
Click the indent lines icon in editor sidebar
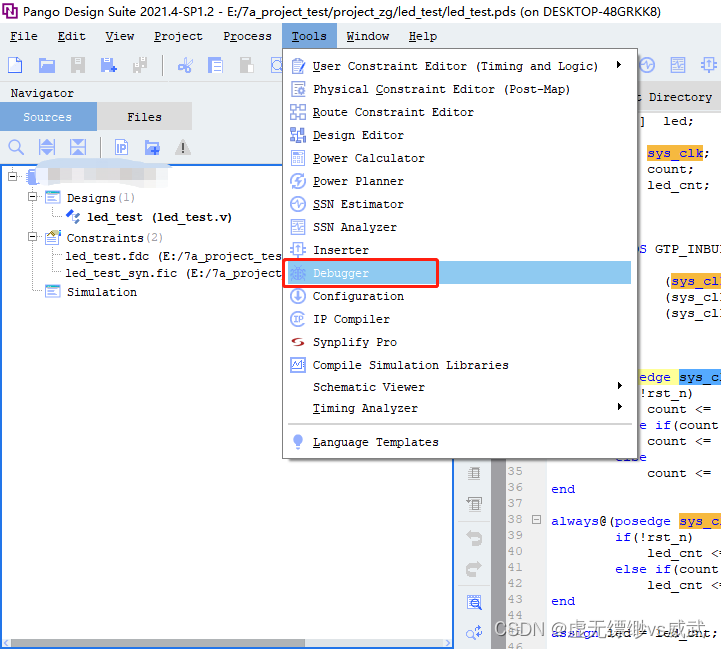[474, 473]
